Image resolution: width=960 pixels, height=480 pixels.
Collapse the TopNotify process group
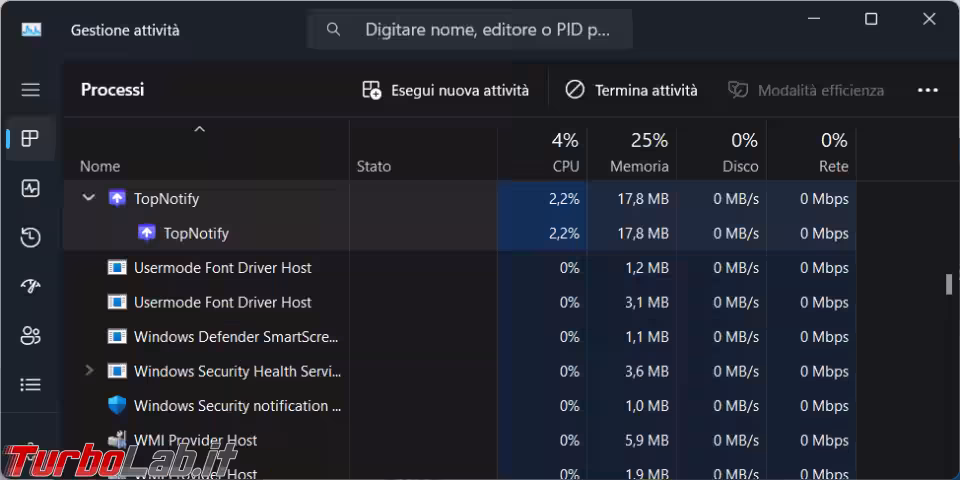(x=89, y=198)
